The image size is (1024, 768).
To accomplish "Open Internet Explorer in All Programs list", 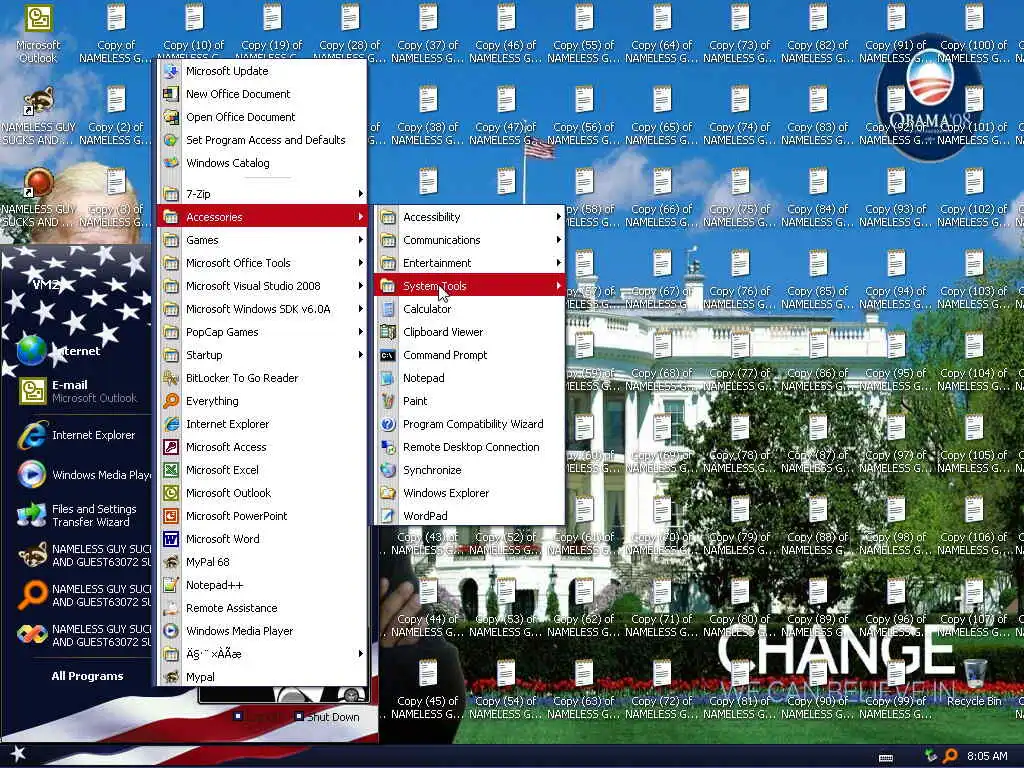I will pos(262,424).
